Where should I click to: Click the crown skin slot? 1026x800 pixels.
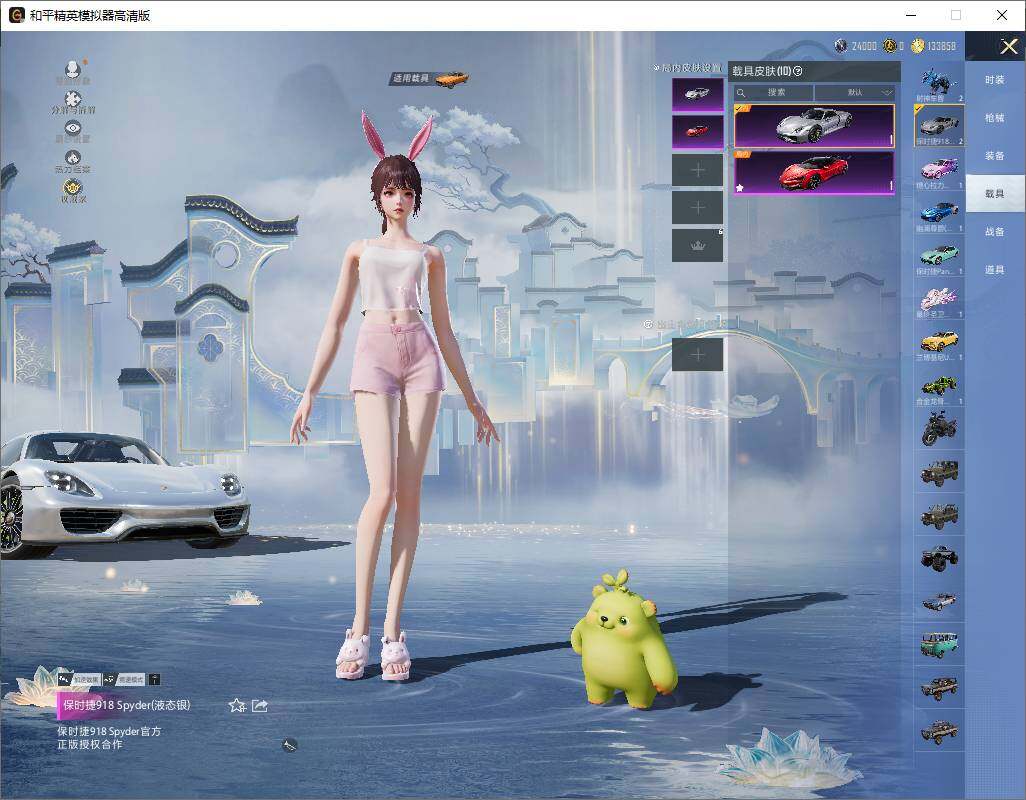click(698, 245)
